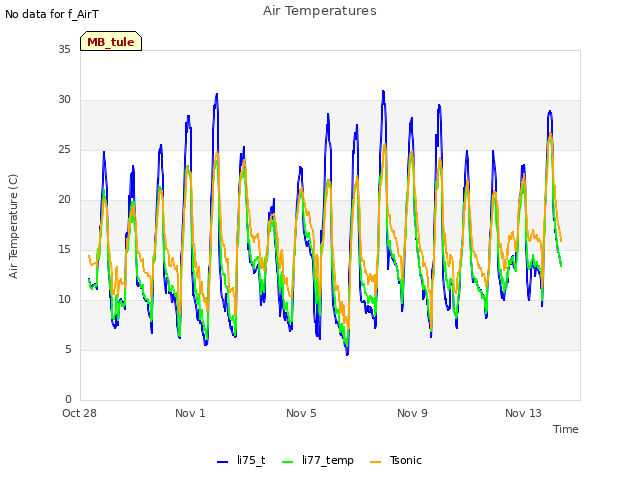Screen dimensions: 640x480
Task: Click the 'No data for f_AirT' message
Action: [x=52, y=14]
